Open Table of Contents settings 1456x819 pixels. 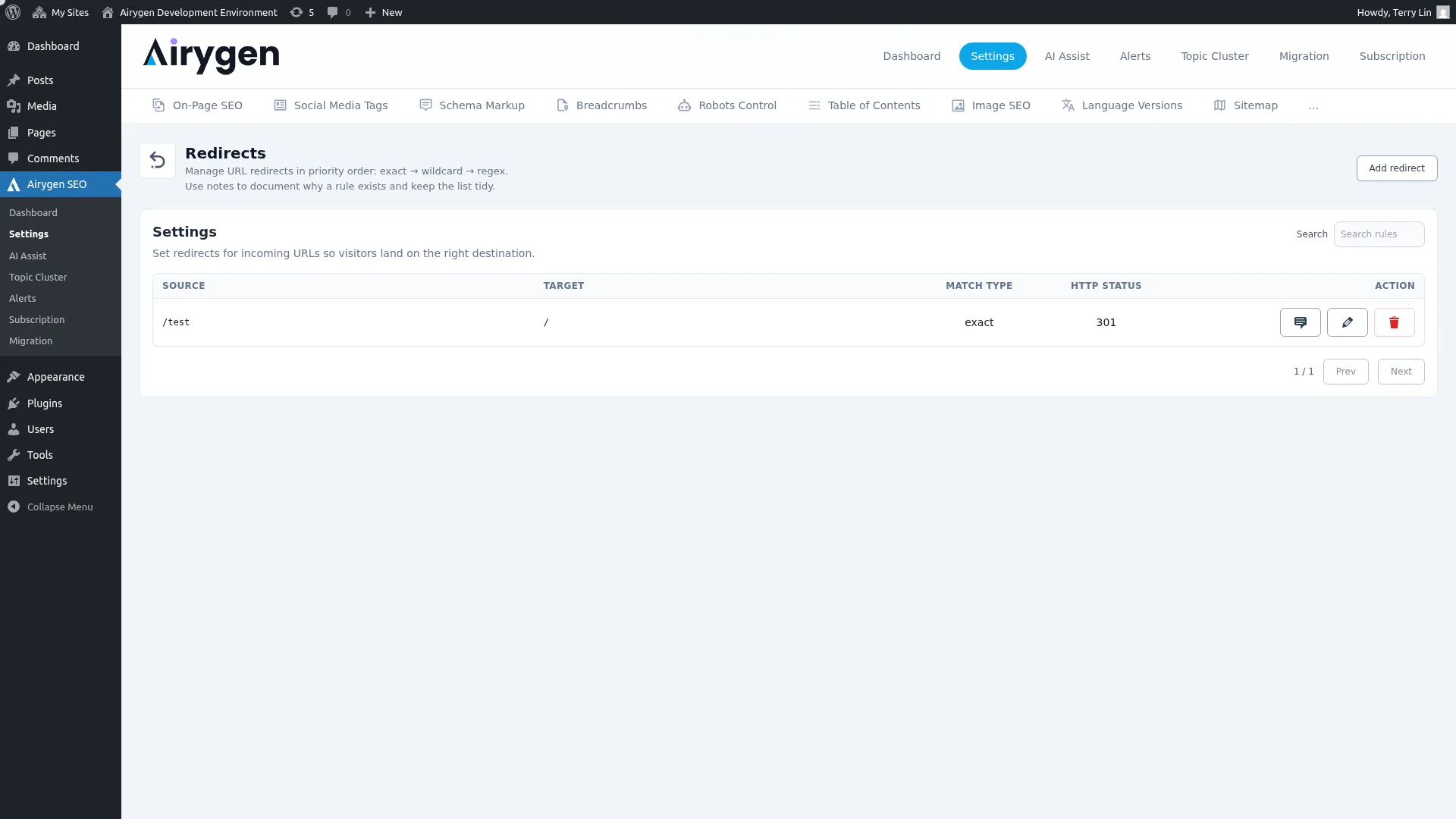pos(864,105)
